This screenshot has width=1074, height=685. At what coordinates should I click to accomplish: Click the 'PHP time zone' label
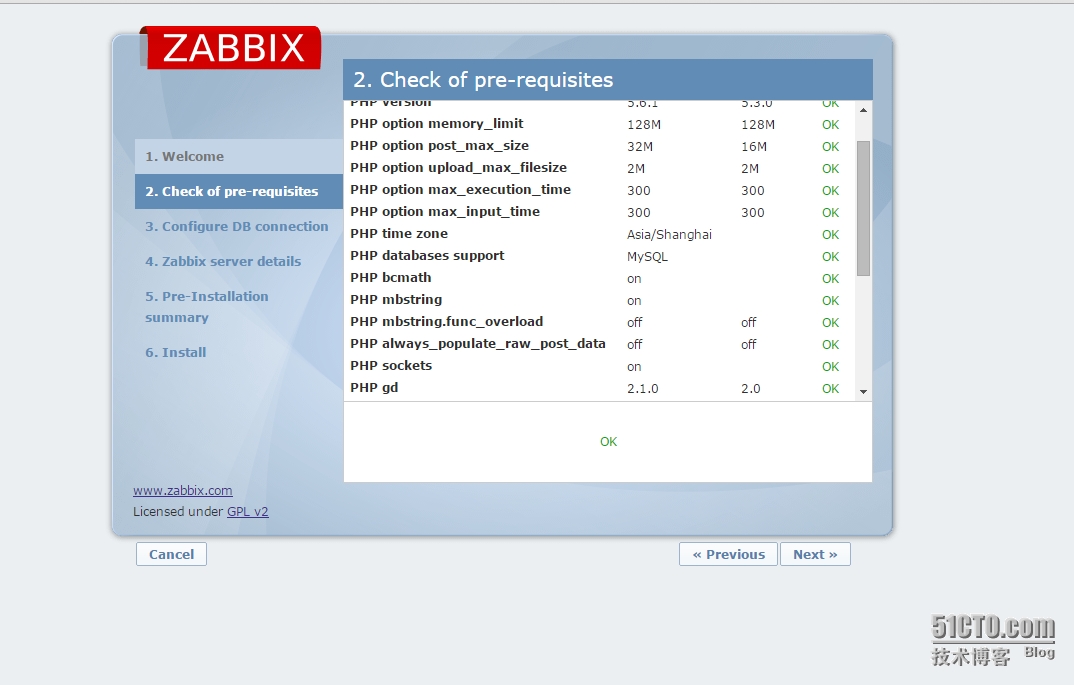tap(399, 234)
